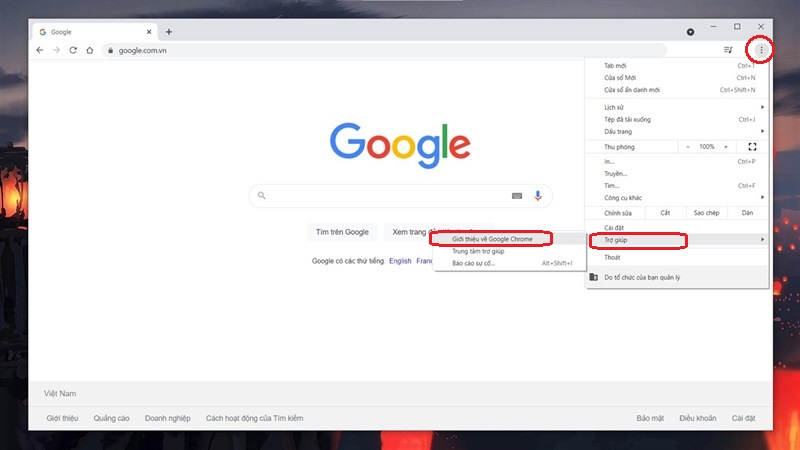This screenshot has width=800, height=450.
Task: Click the organization building icon
Action: click(593, 277)
